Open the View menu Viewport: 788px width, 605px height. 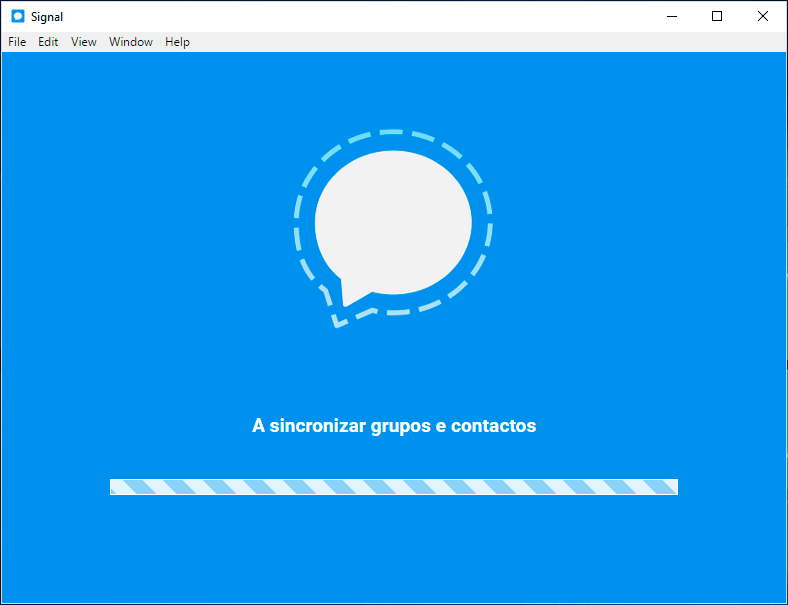83,42
